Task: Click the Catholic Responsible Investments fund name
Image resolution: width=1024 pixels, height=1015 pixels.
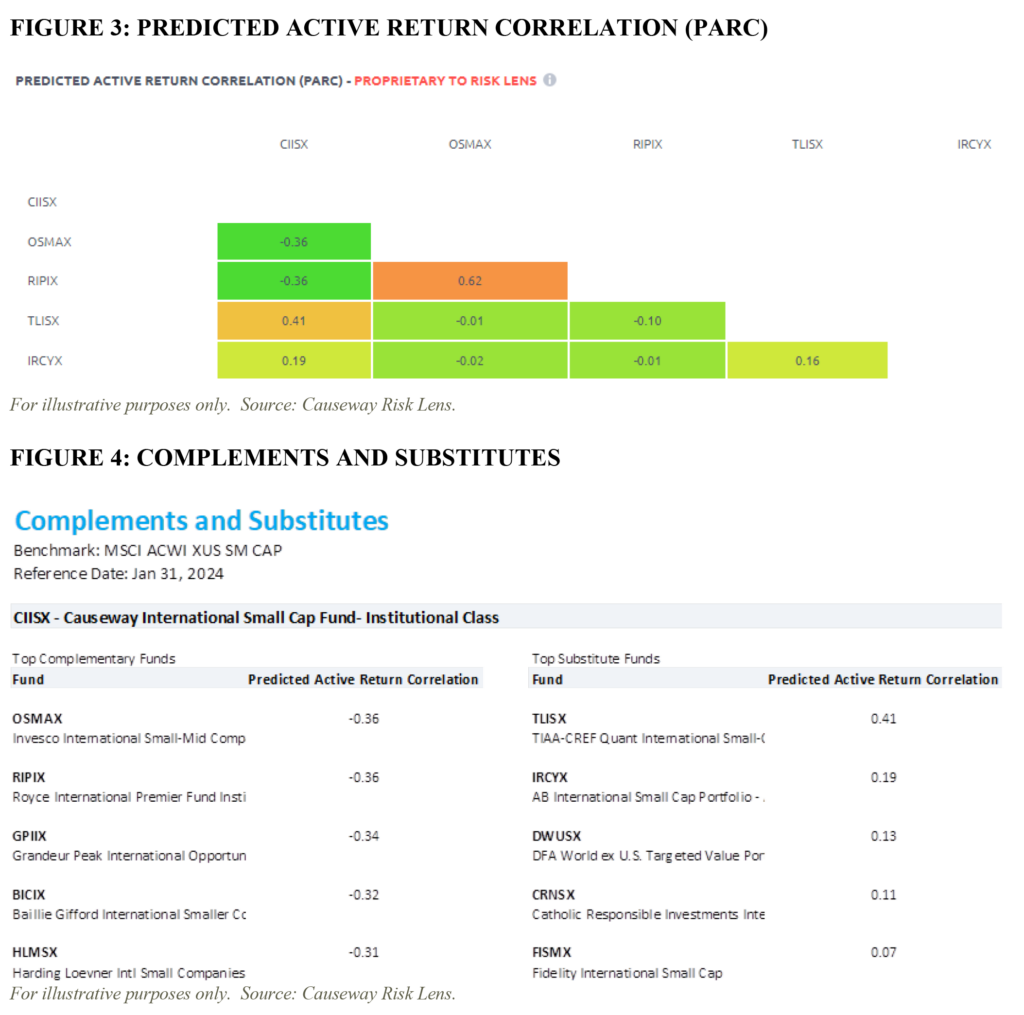Action: 648,915
